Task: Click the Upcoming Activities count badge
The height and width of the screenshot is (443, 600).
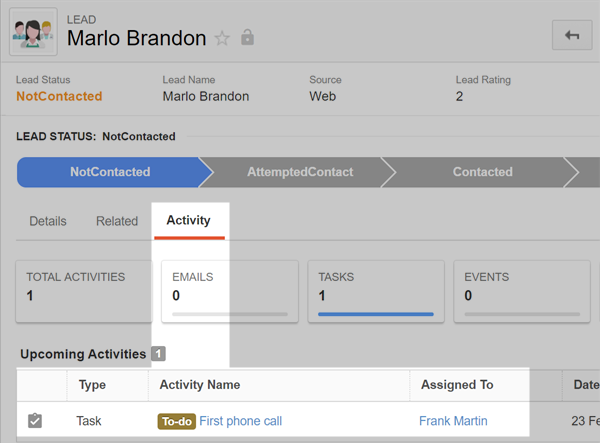Action: tap(158, 353)
